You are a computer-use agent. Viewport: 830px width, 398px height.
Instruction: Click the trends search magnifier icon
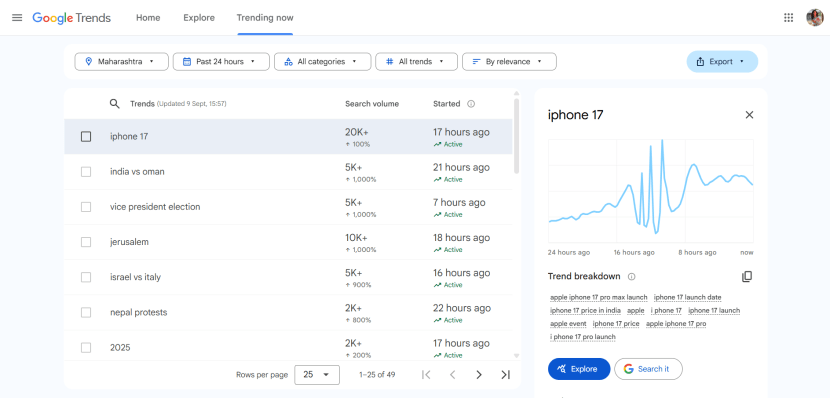point(114,104)
